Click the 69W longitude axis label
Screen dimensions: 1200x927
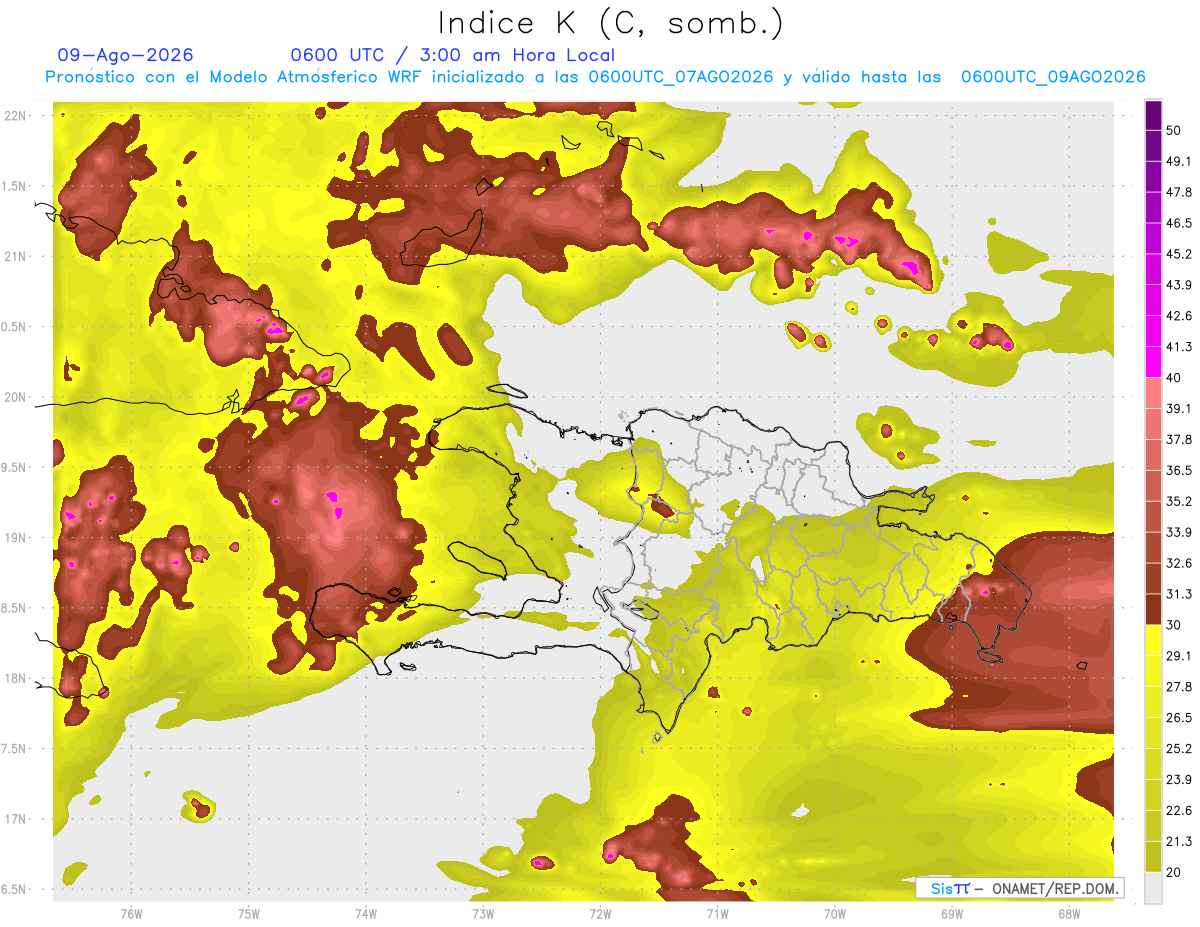(951, 913)
